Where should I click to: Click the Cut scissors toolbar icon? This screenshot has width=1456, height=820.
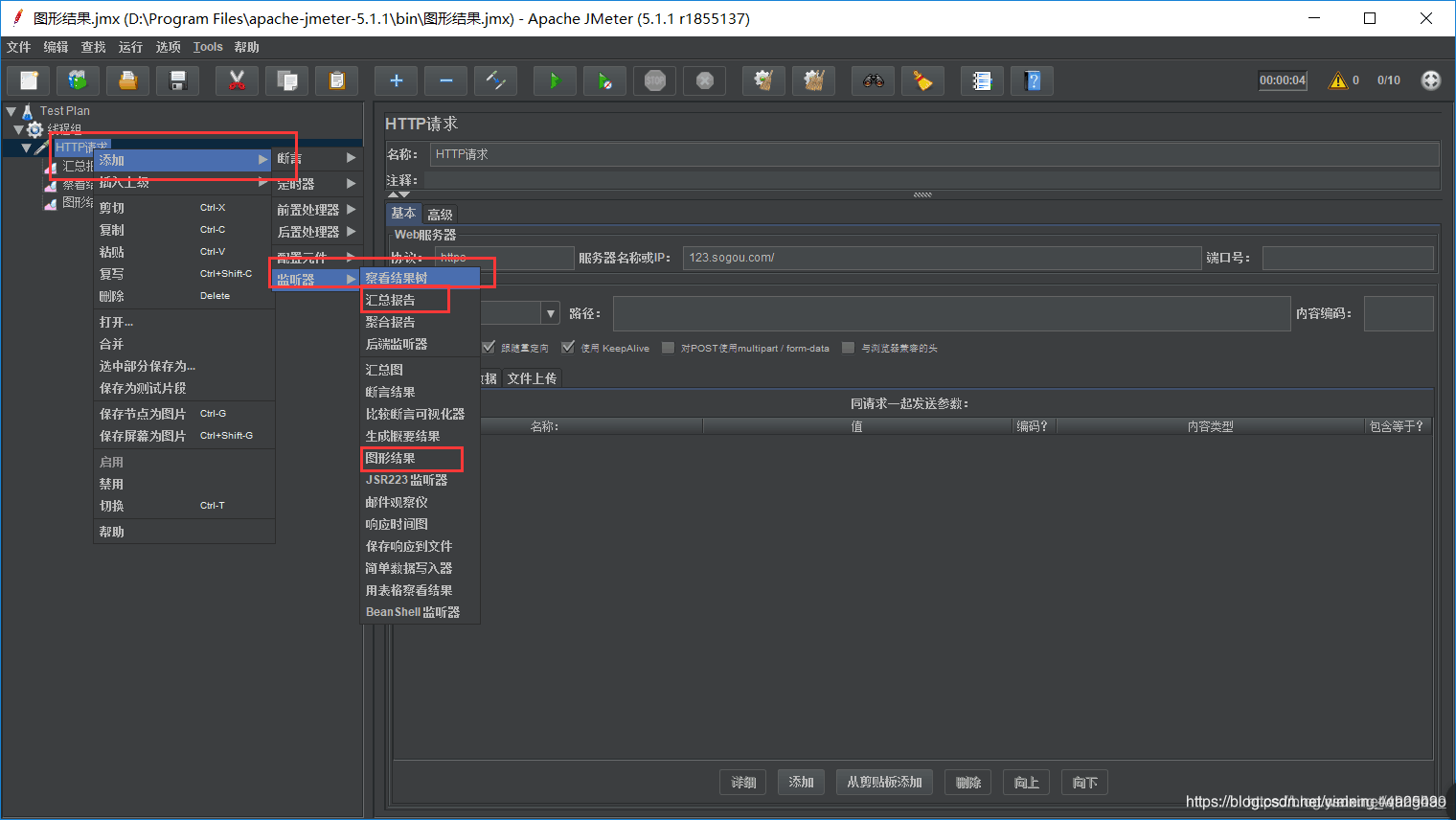237,81
